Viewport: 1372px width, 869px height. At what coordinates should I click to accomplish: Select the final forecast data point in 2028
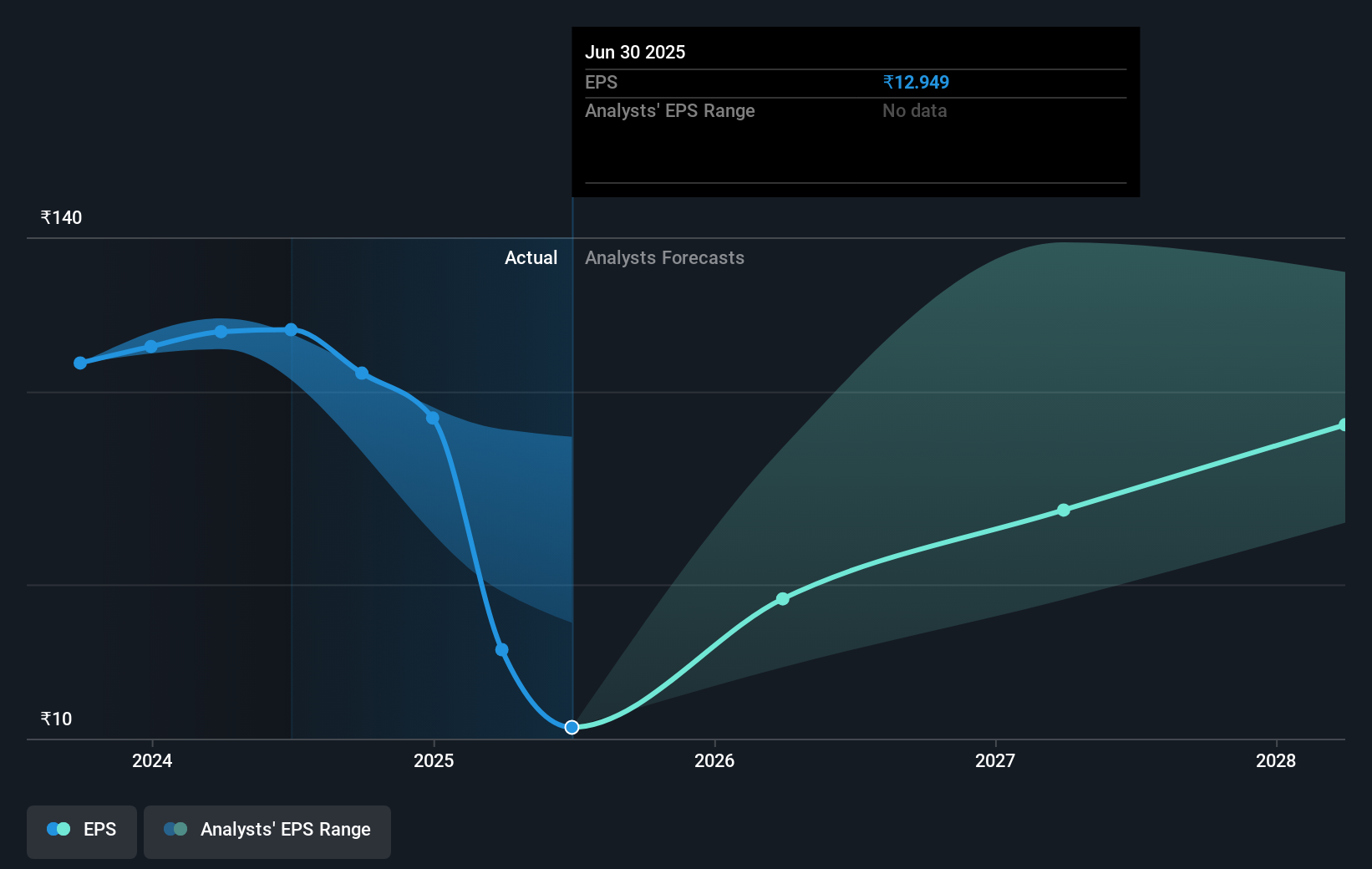1343,424
